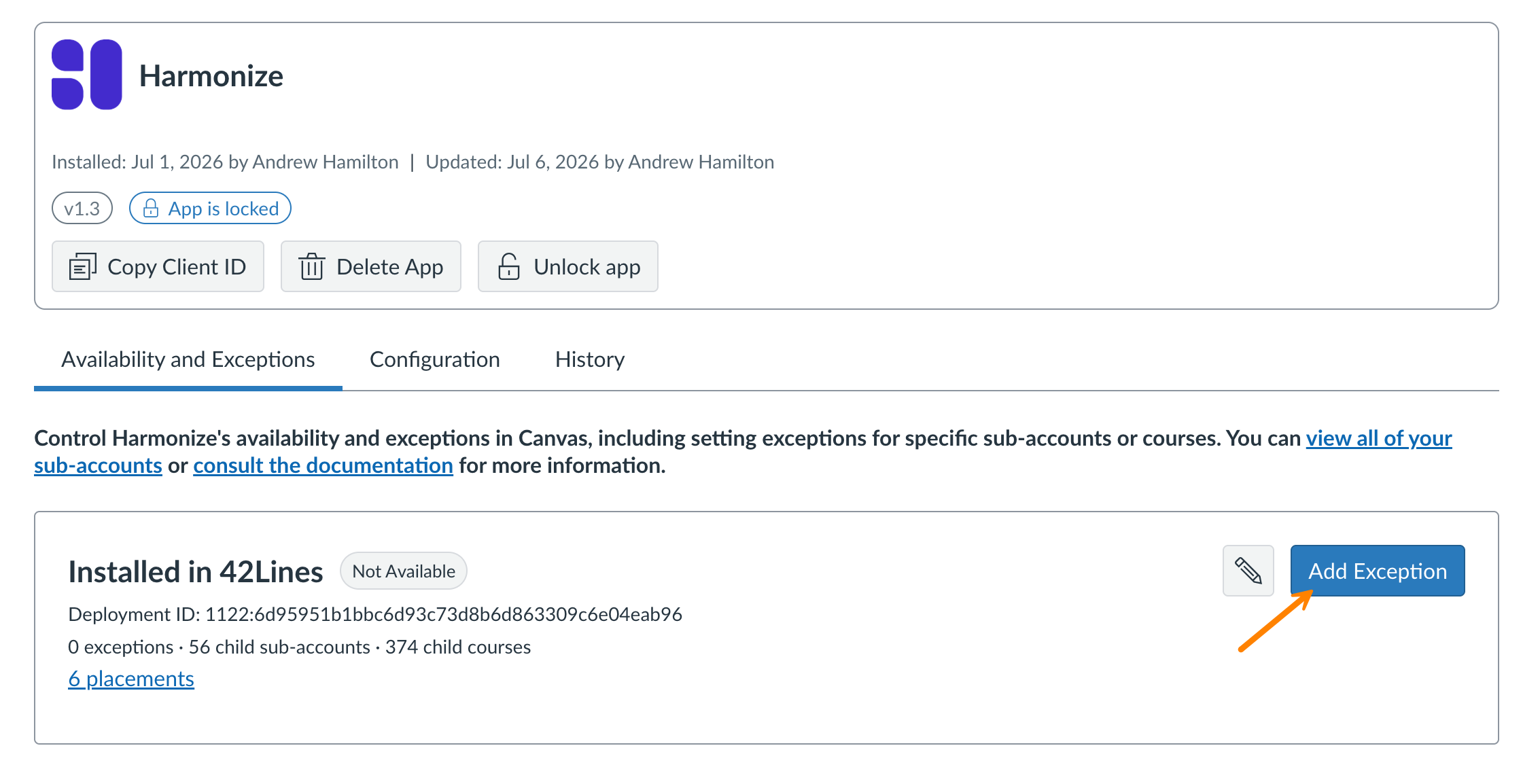Click the App is locked badge
Viewport: 1540px width, 784px height.
pos(210,208)
